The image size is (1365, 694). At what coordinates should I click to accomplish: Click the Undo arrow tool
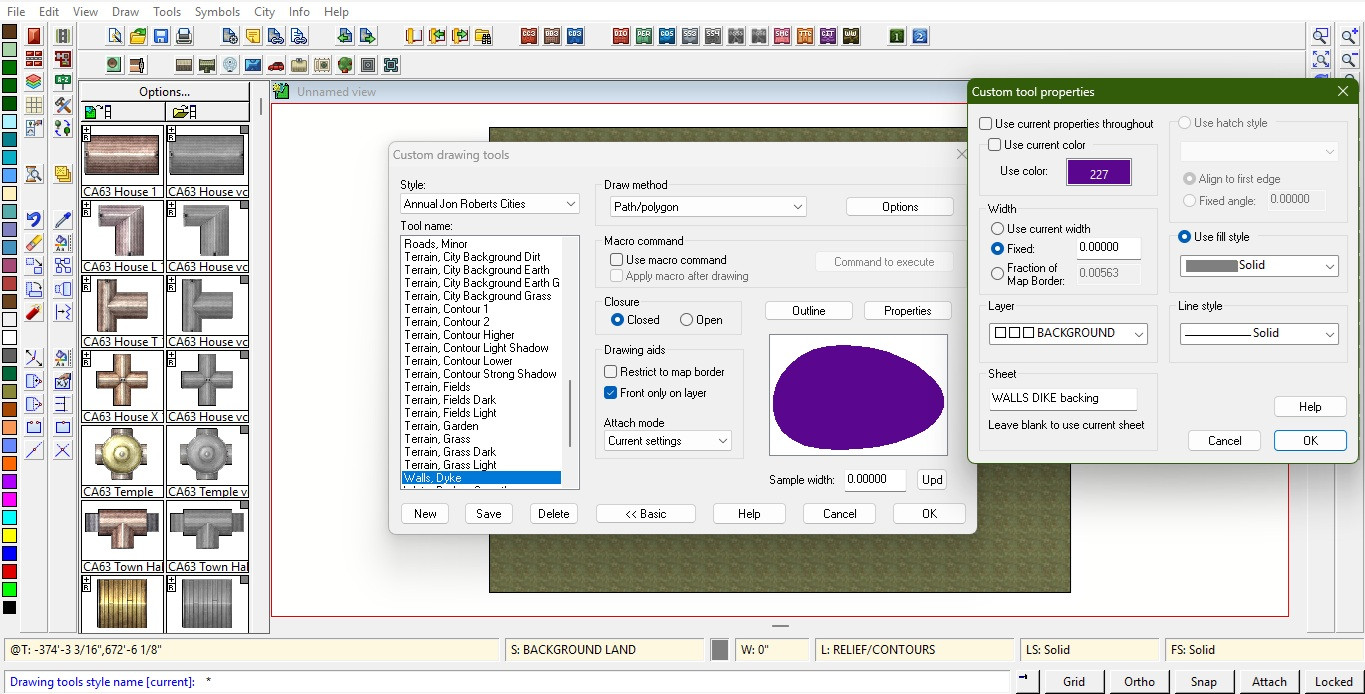[x=34, y=220]
